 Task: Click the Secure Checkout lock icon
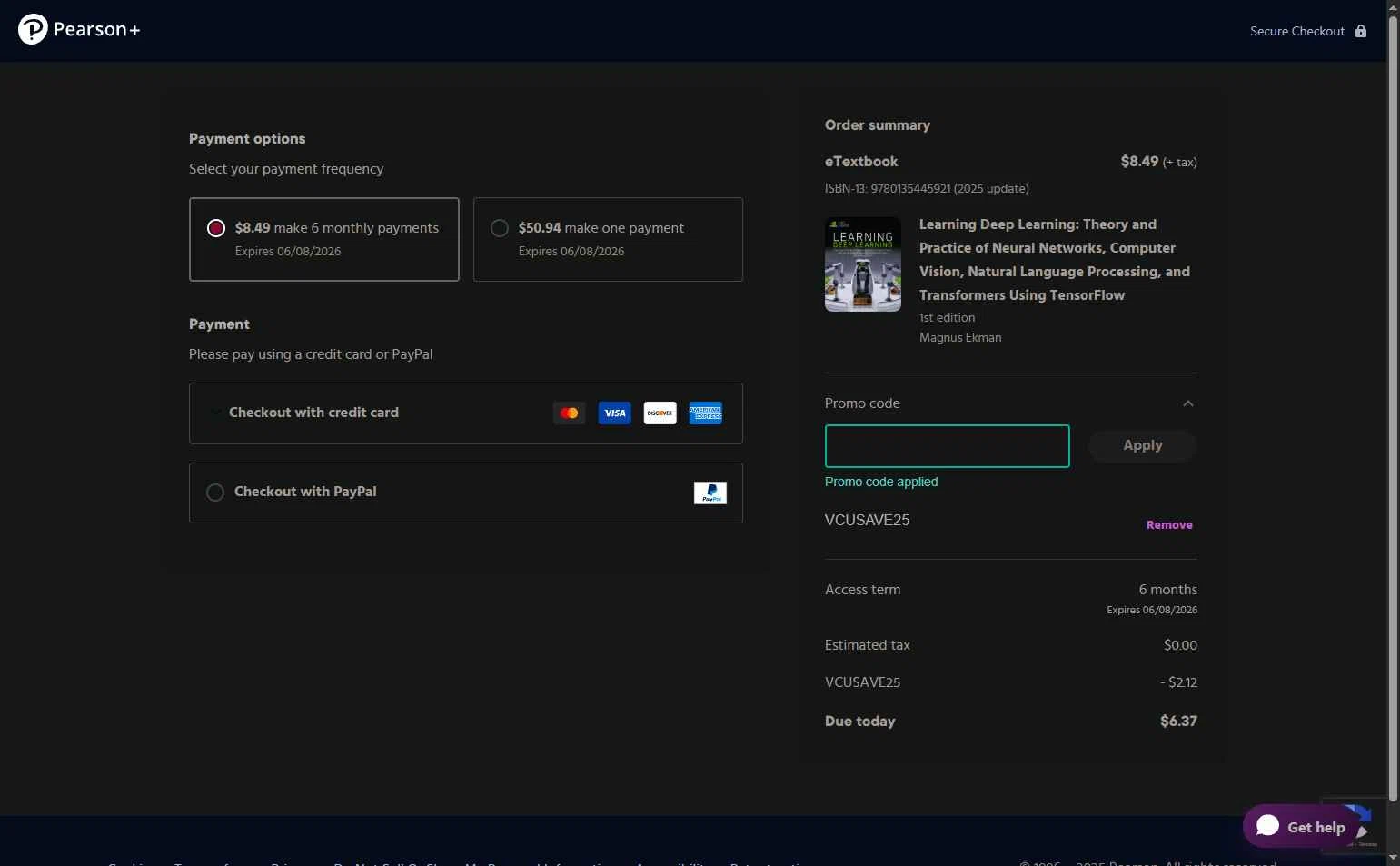tap(1361, 31)
